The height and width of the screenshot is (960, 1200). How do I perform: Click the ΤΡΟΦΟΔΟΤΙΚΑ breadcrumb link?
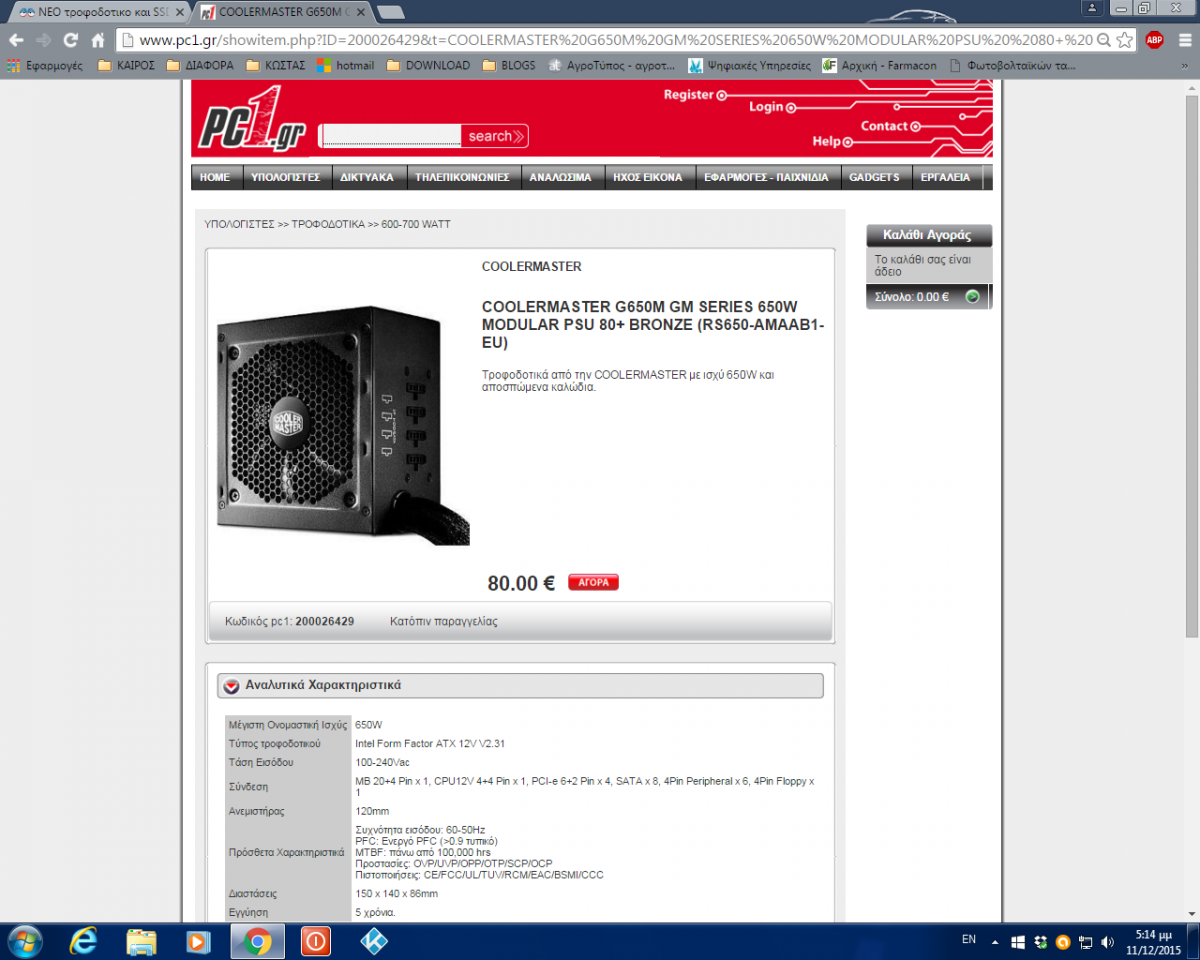pos(328,224)
